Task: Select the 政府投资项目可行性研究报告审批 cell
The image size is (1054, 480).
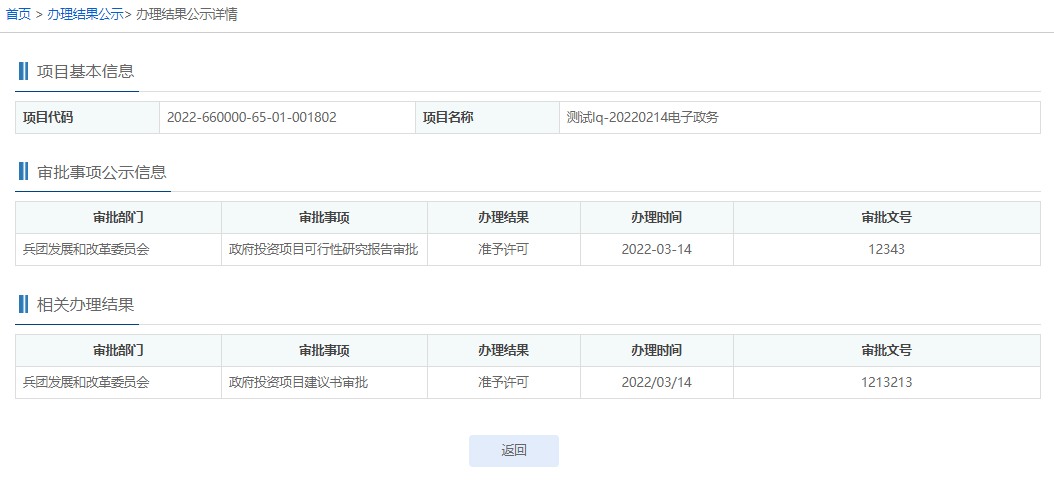Action: tap(323, 249)
